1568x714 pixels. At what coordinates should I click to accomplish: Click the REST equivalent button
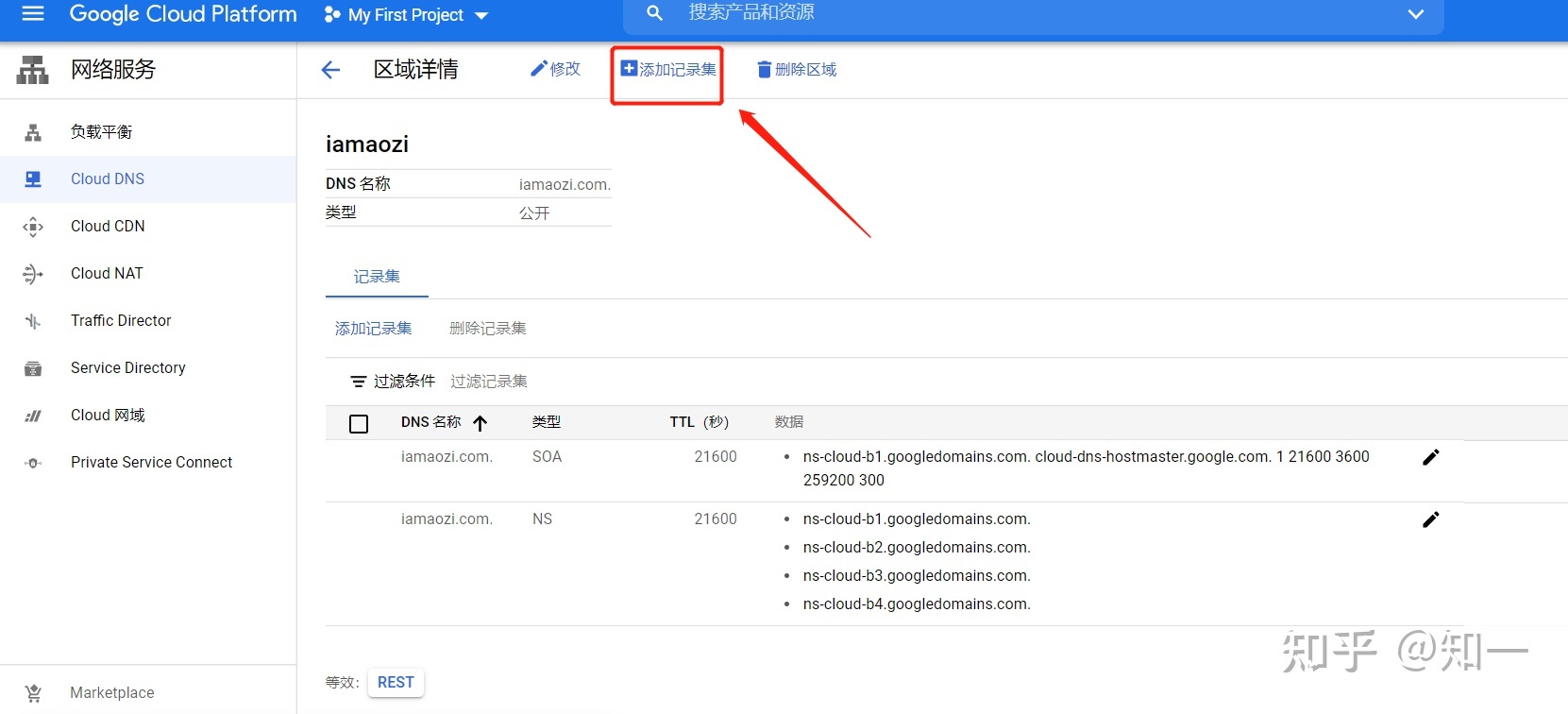coord(396,682)
